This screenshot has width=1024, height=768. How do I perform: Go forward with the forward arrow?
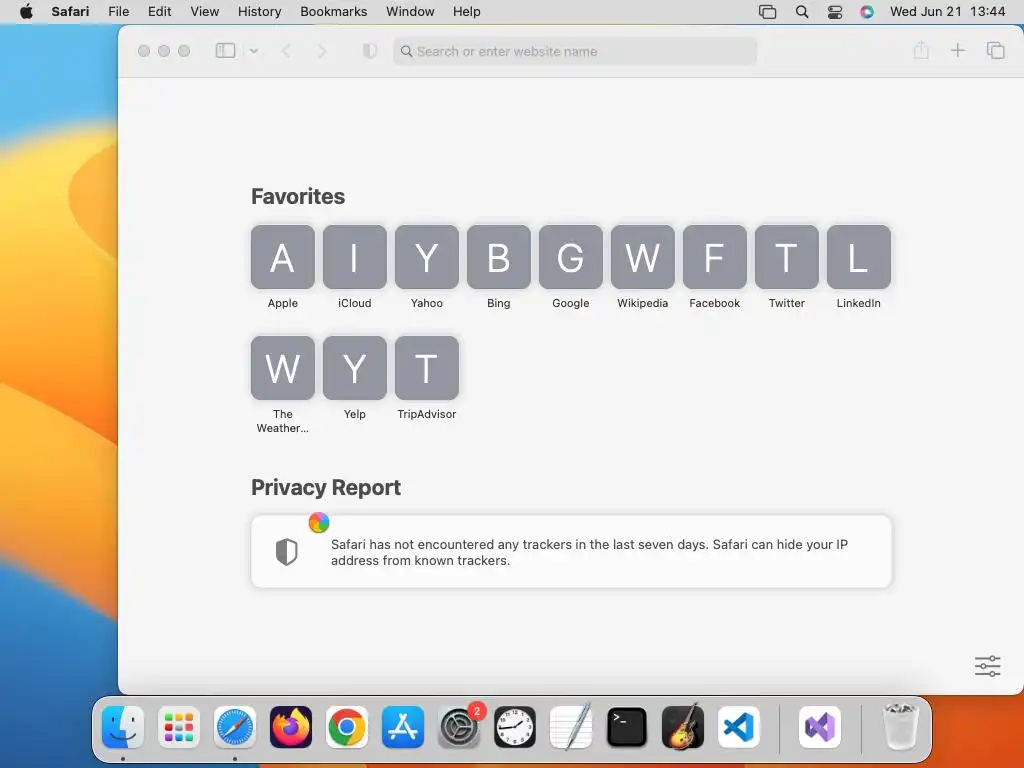[321, 51]
